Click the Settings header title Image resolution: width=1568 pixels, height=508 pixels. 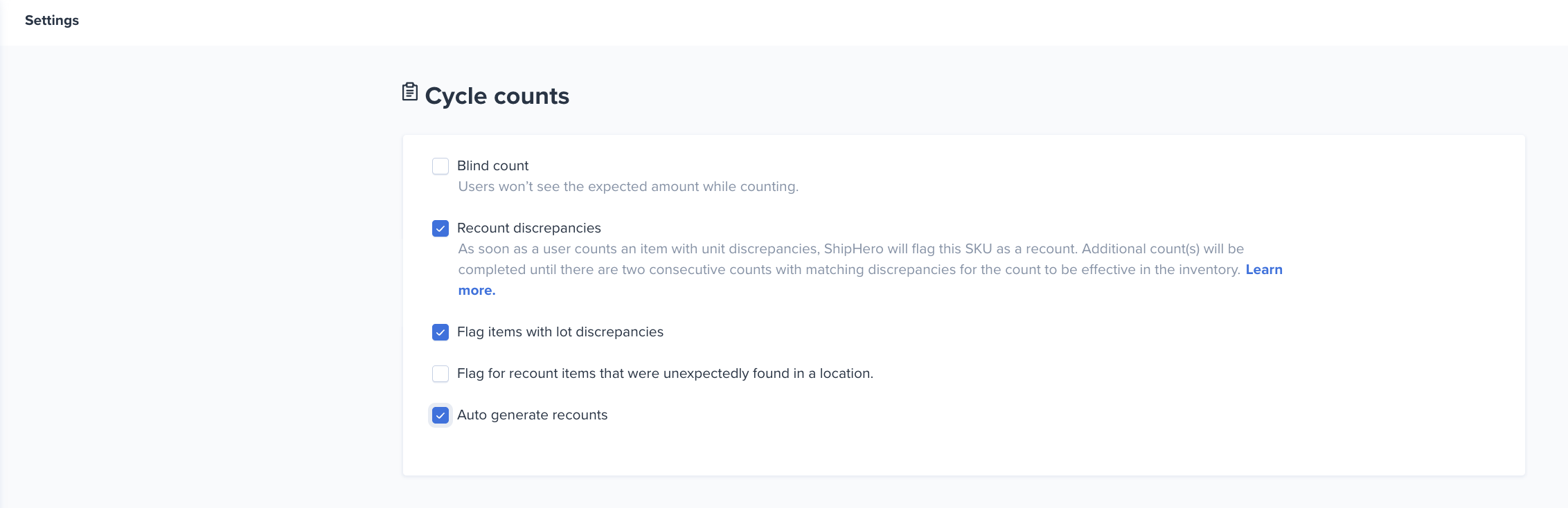(x=52, y=20)
